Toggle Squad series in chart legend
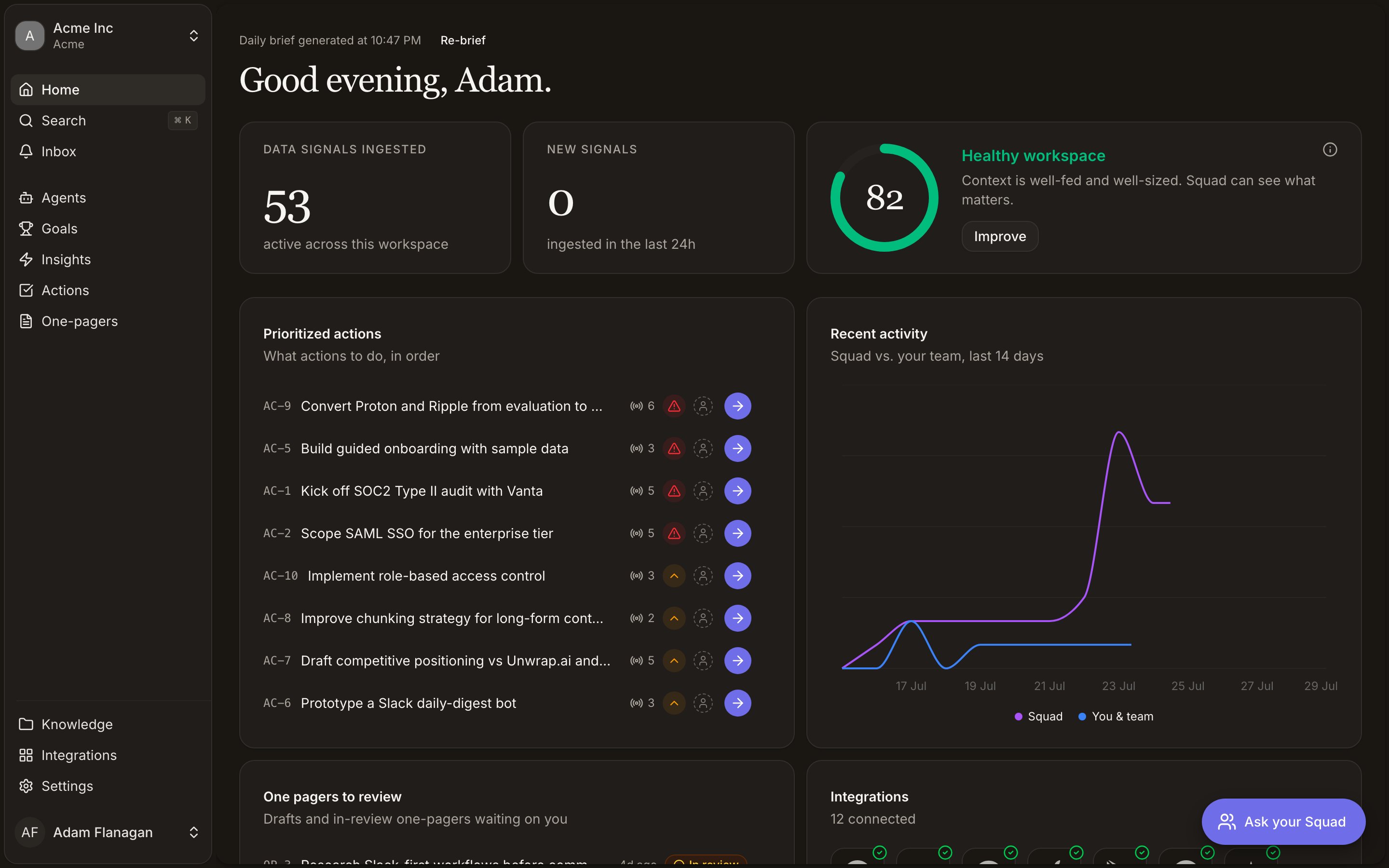 [1038, 717]
